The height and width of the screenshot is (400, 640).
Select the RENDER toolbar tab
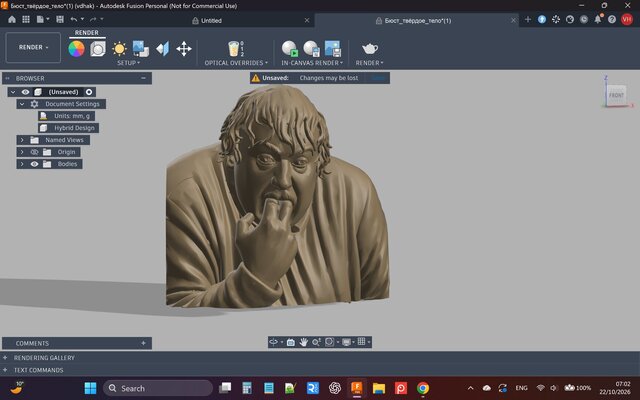point(87,33)
